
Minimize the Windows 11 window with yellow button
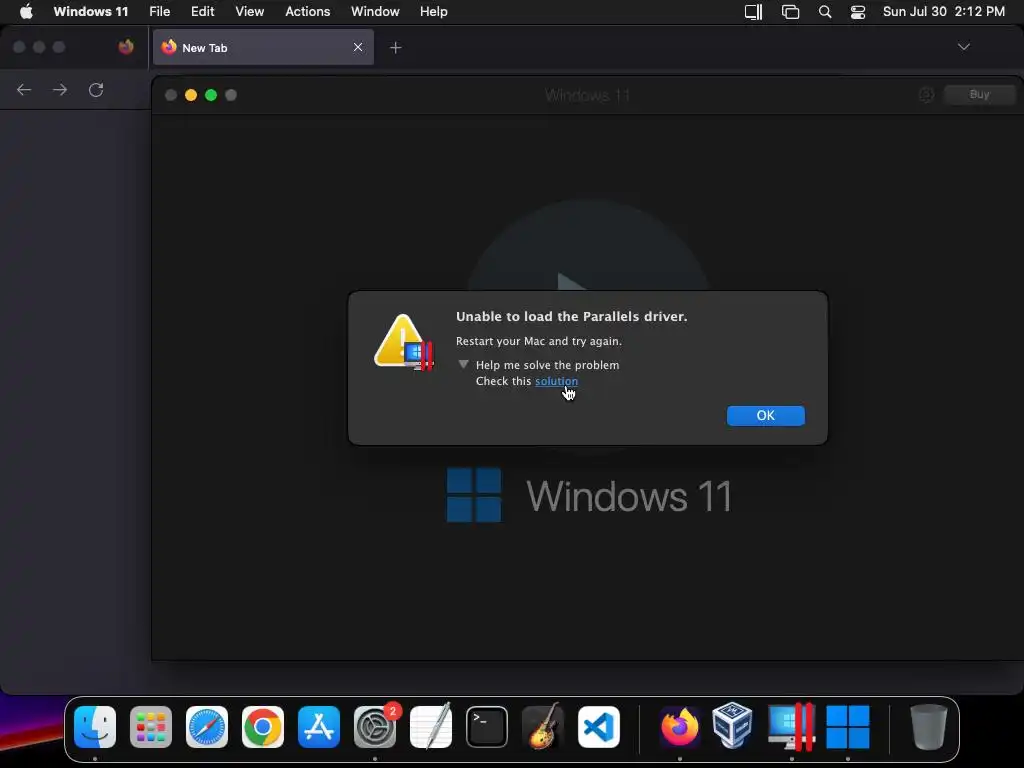[x=191, y=95]
